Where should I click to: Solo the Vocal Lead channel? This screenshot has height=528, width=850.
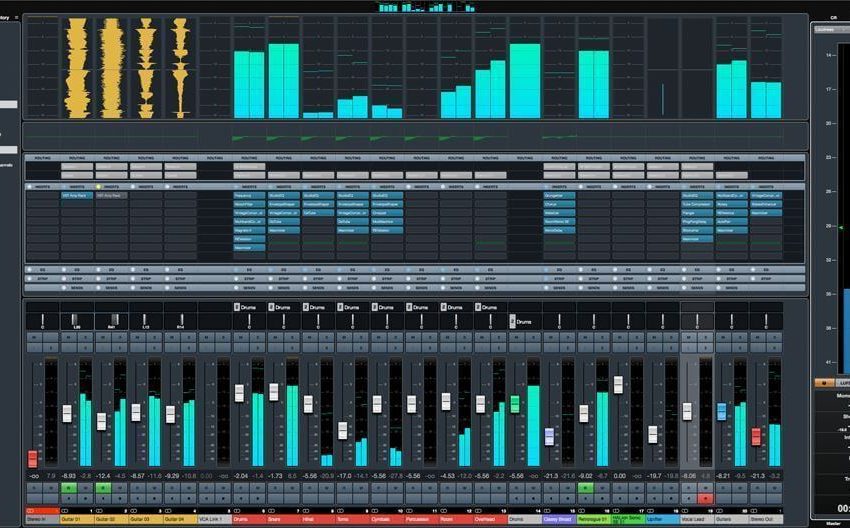click(x=705, y=337)
